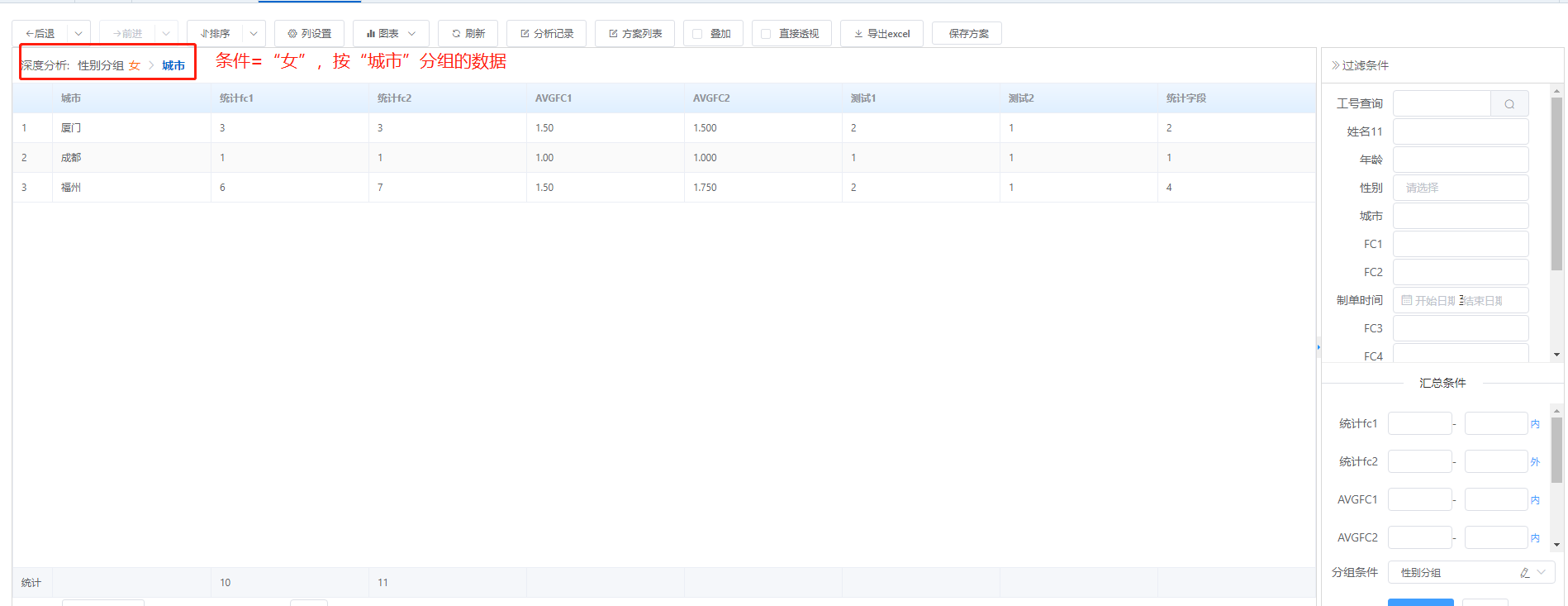The height and width of the screenshot is (606, 1568).
Task: Open 分析记录 analysis records
Action: [546, 34]
